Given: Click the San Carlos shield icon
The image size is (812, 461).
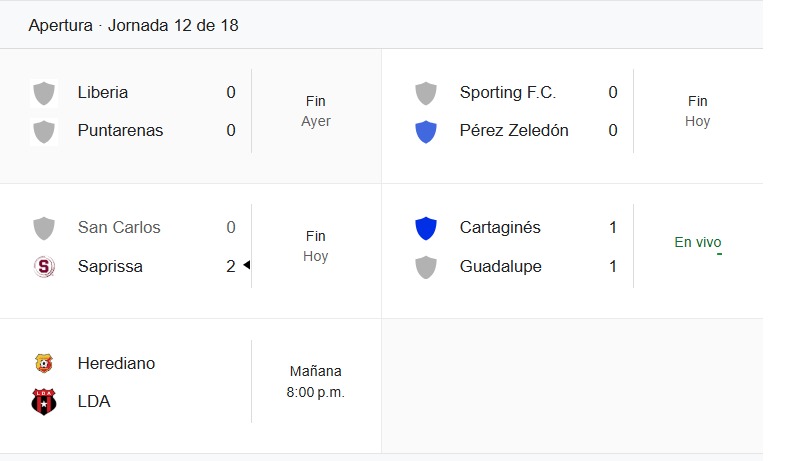Looking at the screenshot, I should (x=44, y=228).
